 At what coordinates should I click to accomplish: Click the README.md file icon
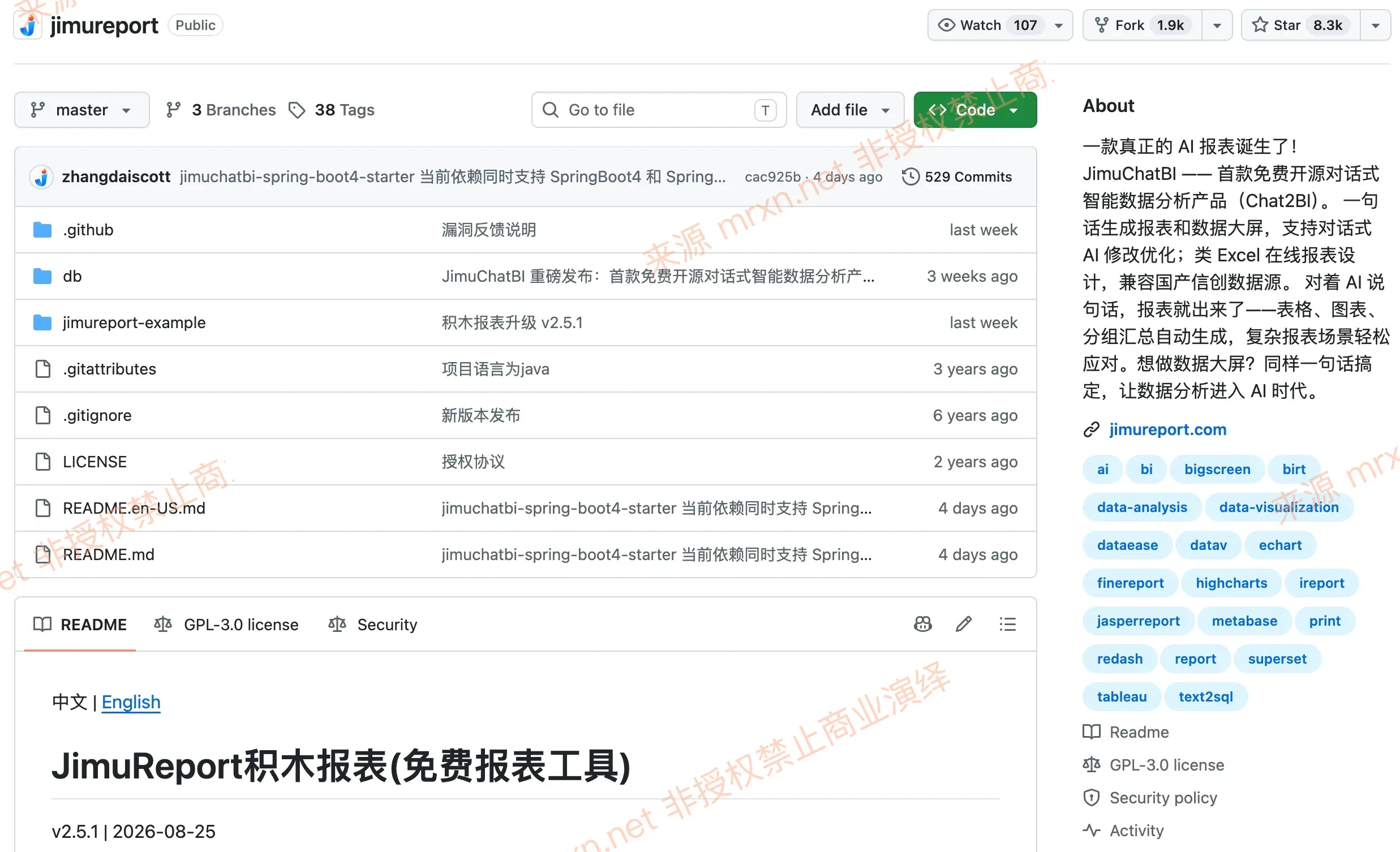click(x=42, y=554)
